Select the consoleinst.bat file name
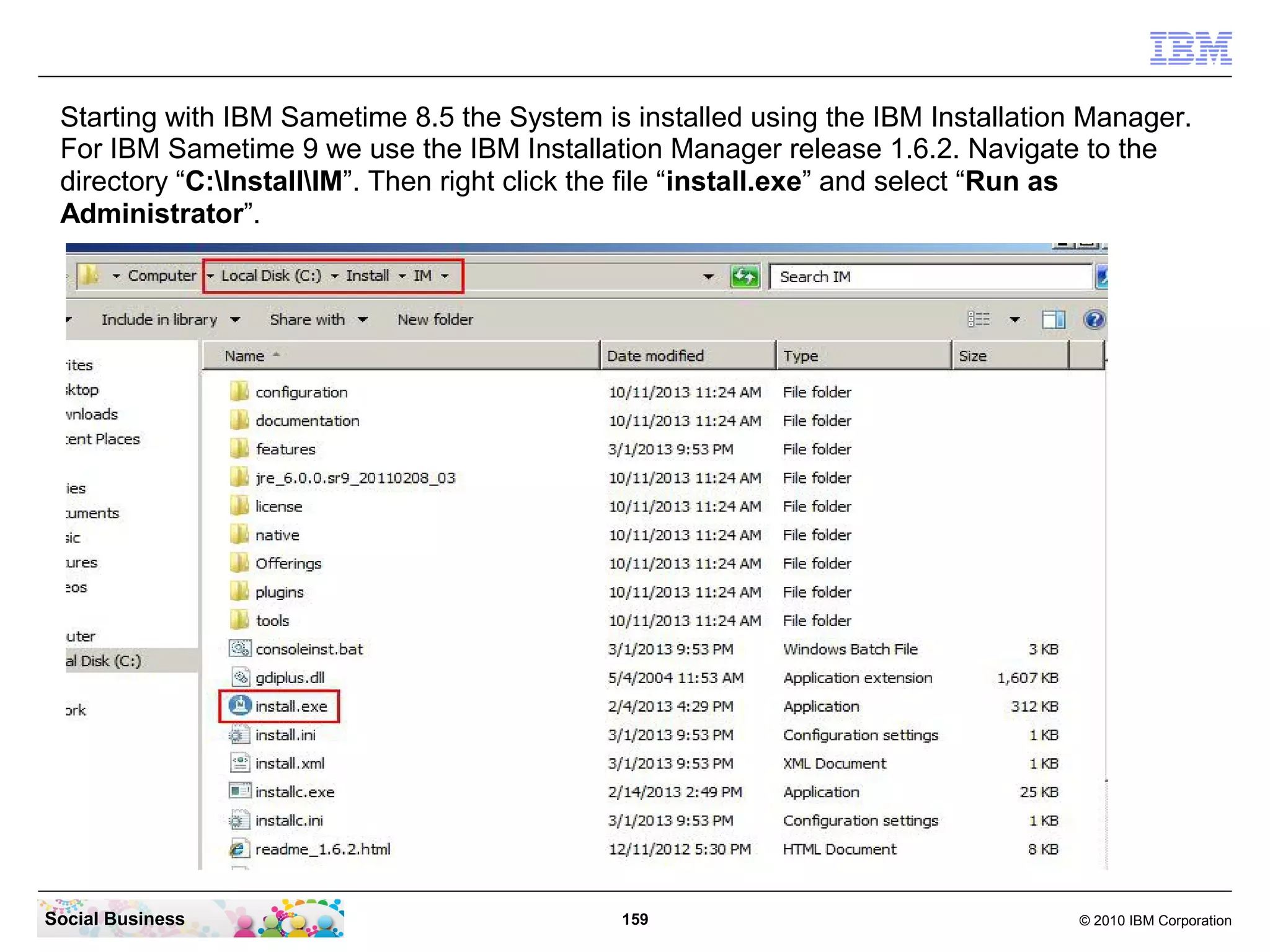1270x952 pixels. point(309,649)
